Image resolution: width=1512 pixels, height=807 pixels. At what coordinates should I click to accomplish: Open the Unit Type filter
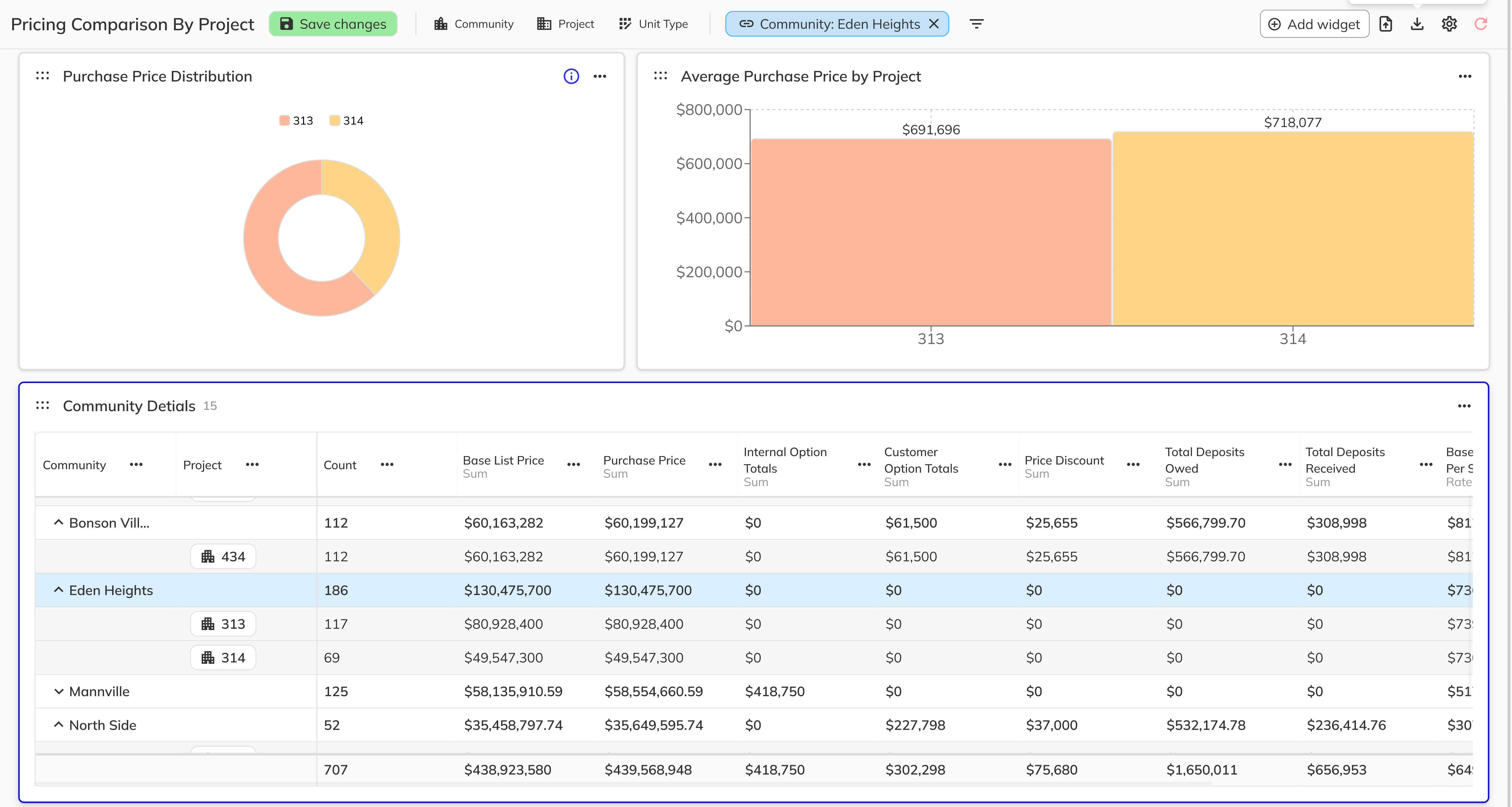[x=653, y=24]
